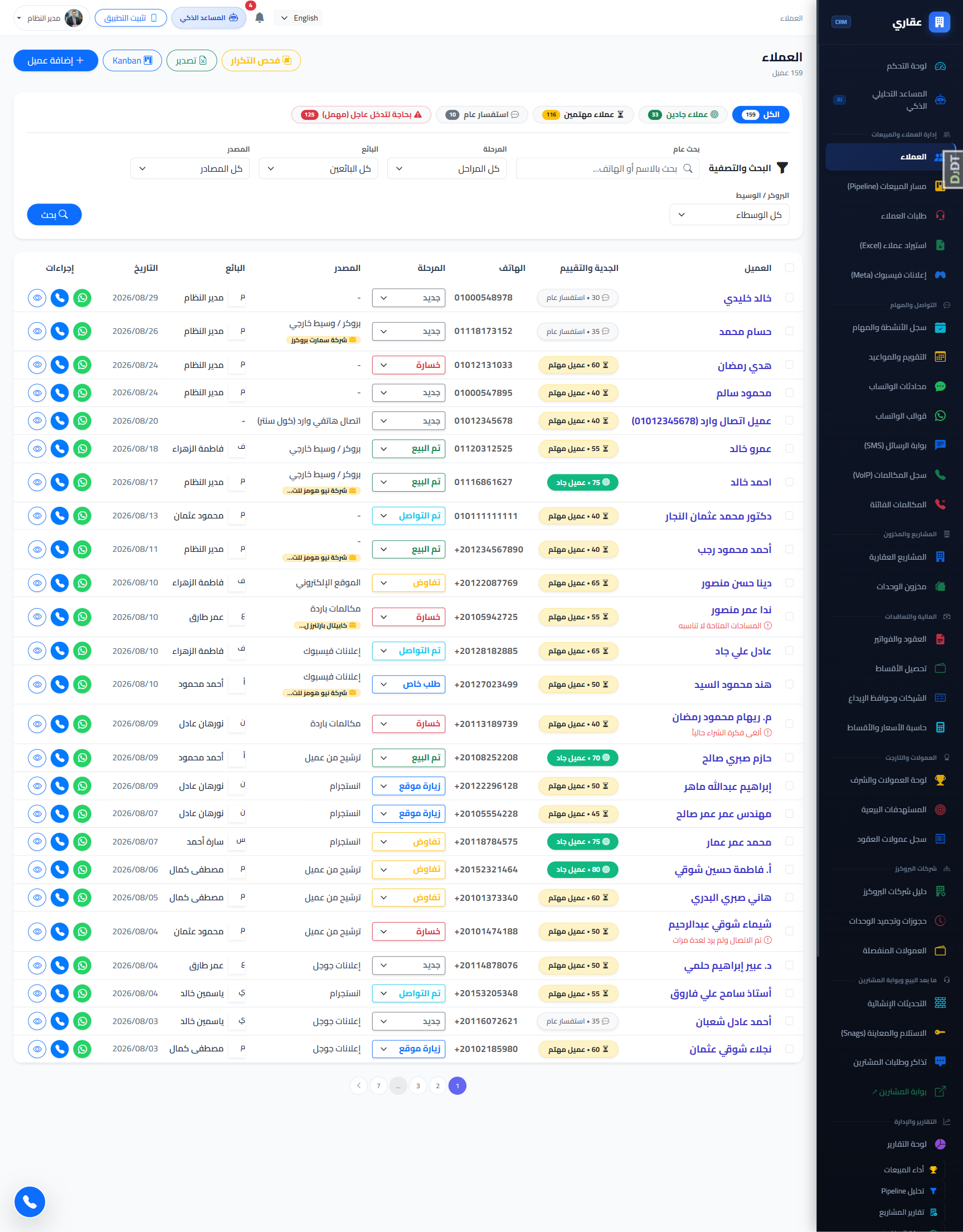Select the عملاء مهتمين filter tab
Screen dimensions: 963x1232
(x=583, y=114)
